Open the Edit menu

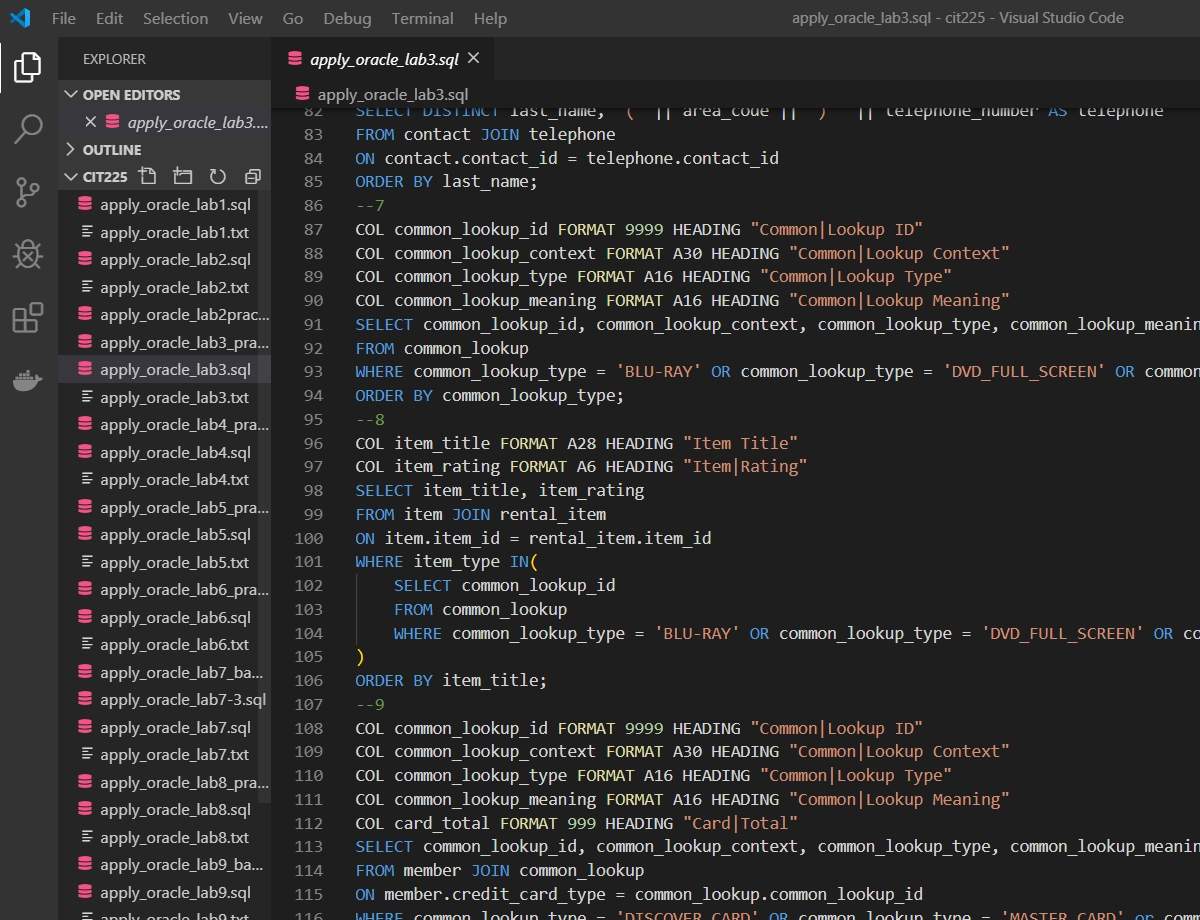point(110,18)
